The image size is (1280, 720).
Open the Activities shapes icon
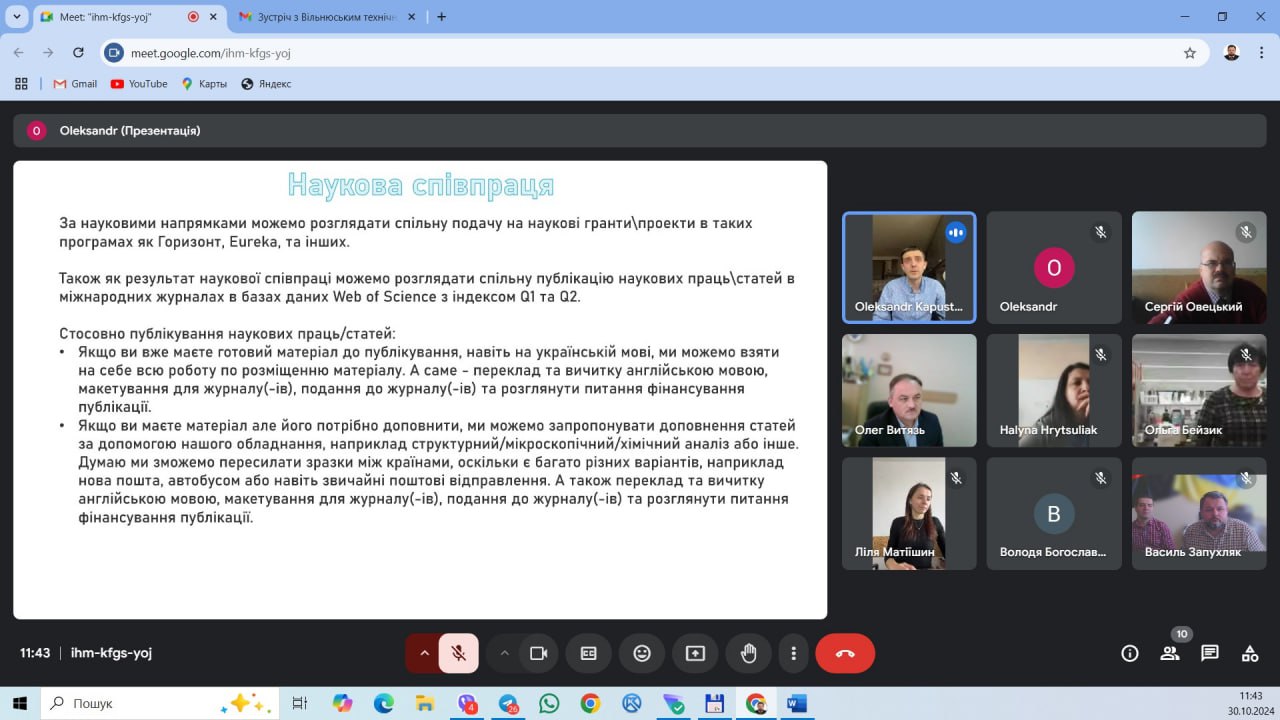(x=1250, y=653)
